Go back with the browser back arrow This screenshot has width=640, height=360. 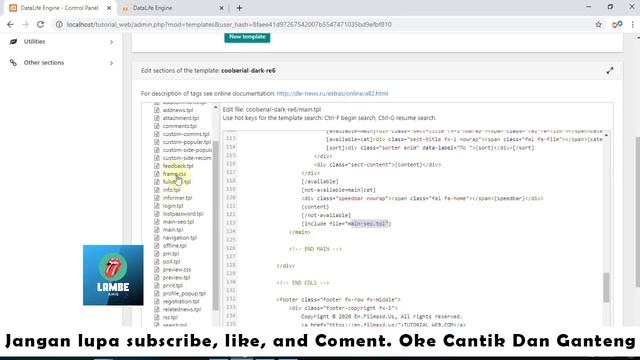point(10,24)
